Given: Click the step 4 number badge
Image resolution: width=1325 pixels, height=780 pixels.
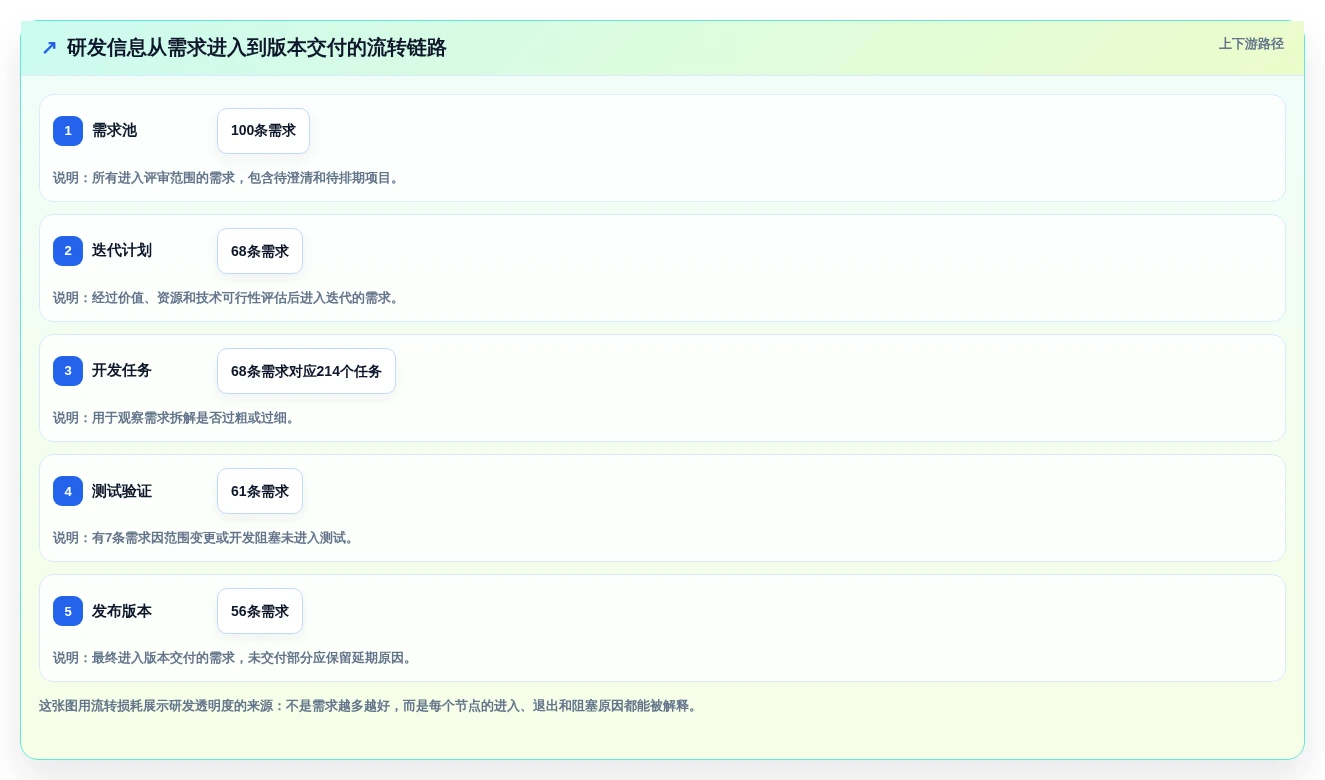Looking at the screenshot, I should (x=68, y=491).
